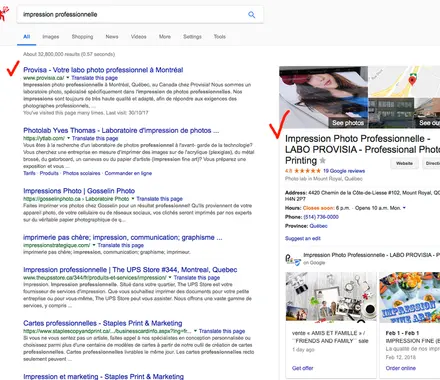Open the Commander en ligne sitelink
Screen dimensions: 440x380
[128, 173]
